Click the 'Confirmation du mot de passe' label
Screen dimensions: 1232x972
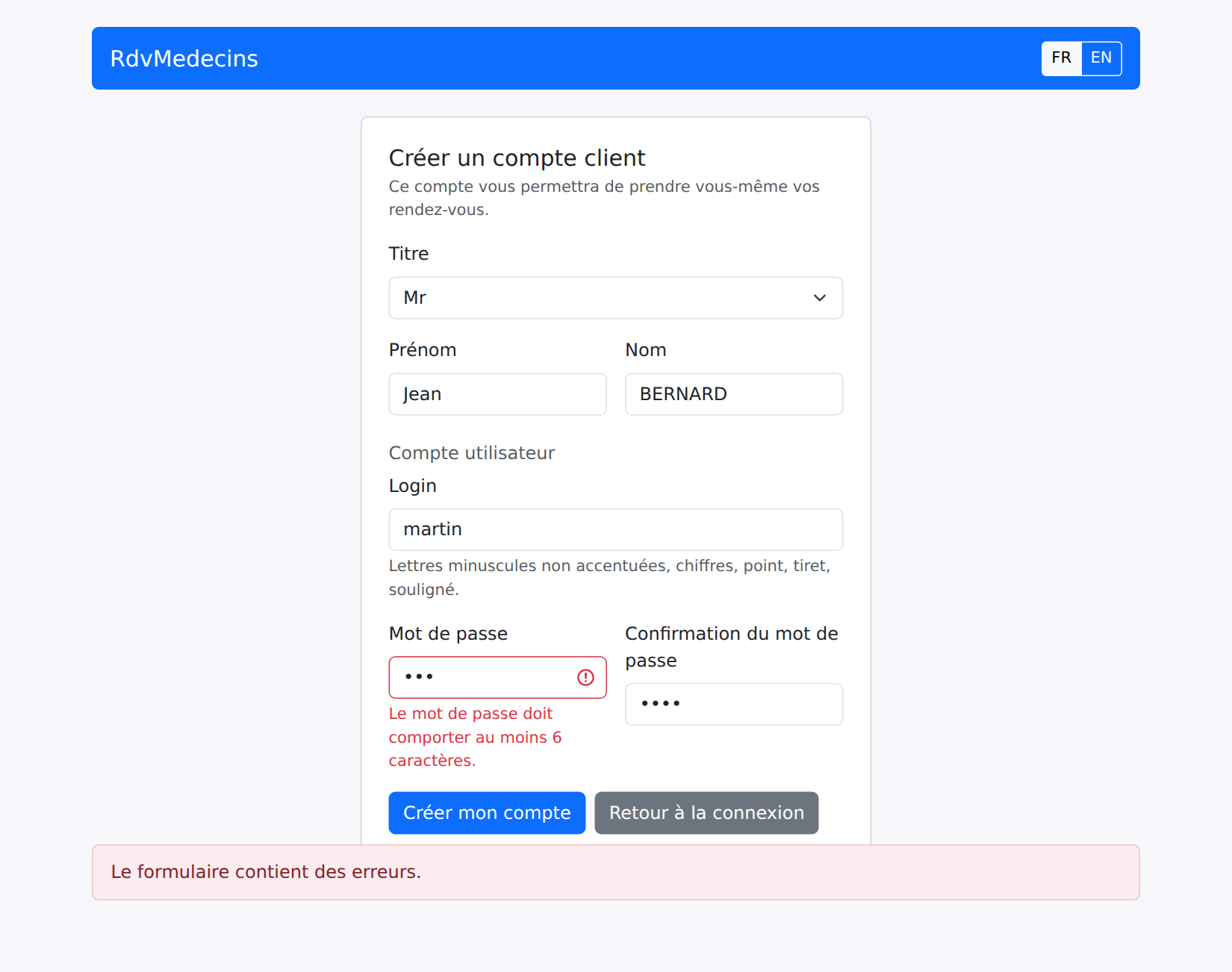pyautogui.click(x=732, y=647)
